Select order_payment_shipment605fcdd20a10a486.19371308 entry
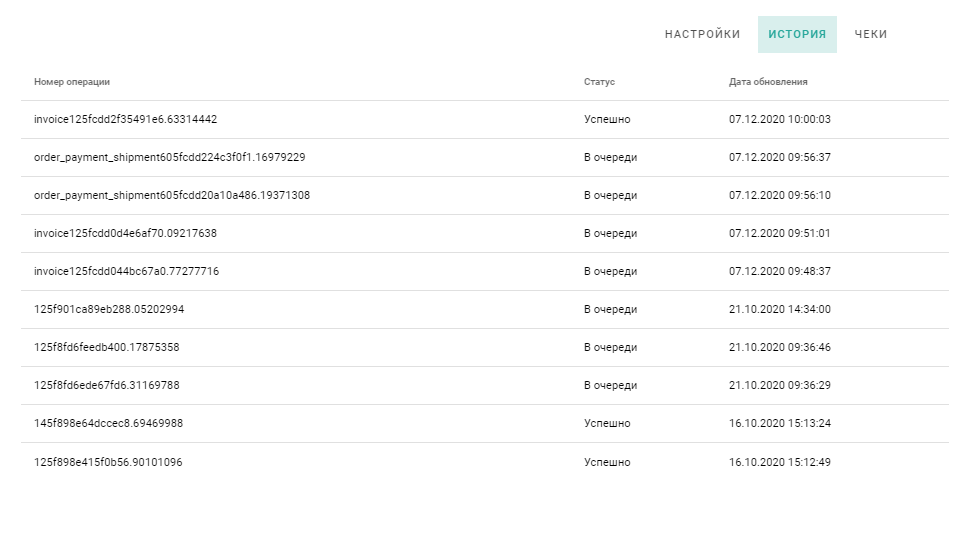Image resolution: width=963 pixels, height=552 pixels. click(485, 195)
